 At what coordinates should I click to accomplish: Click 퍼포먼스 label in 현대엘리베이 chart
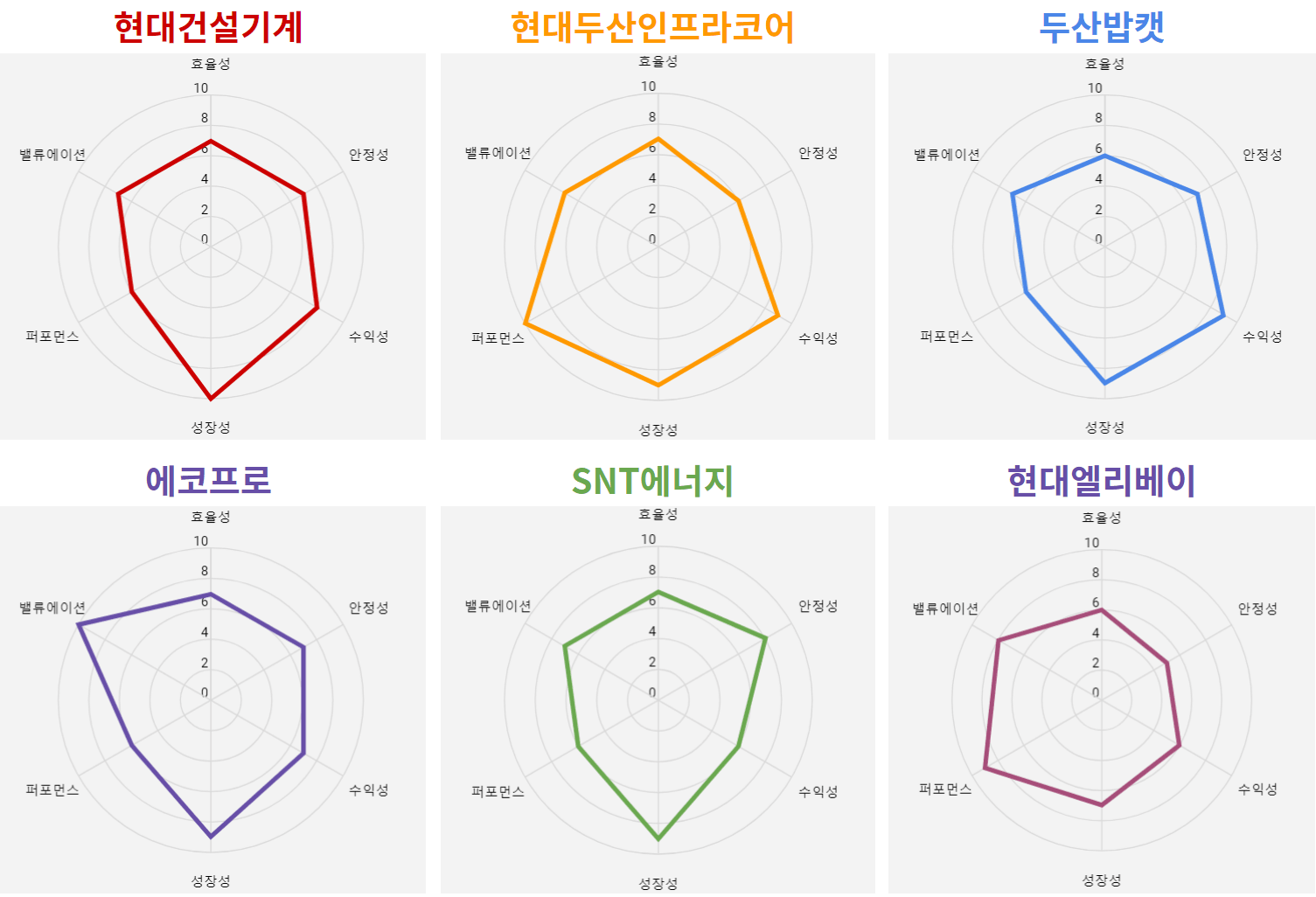point(945,789)
